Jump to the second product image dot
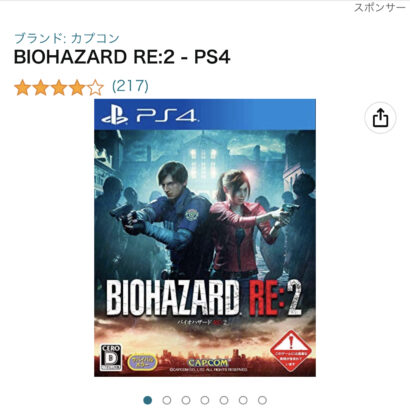The width and height of the screenshot is (410, 411). [x=167, y=400]
